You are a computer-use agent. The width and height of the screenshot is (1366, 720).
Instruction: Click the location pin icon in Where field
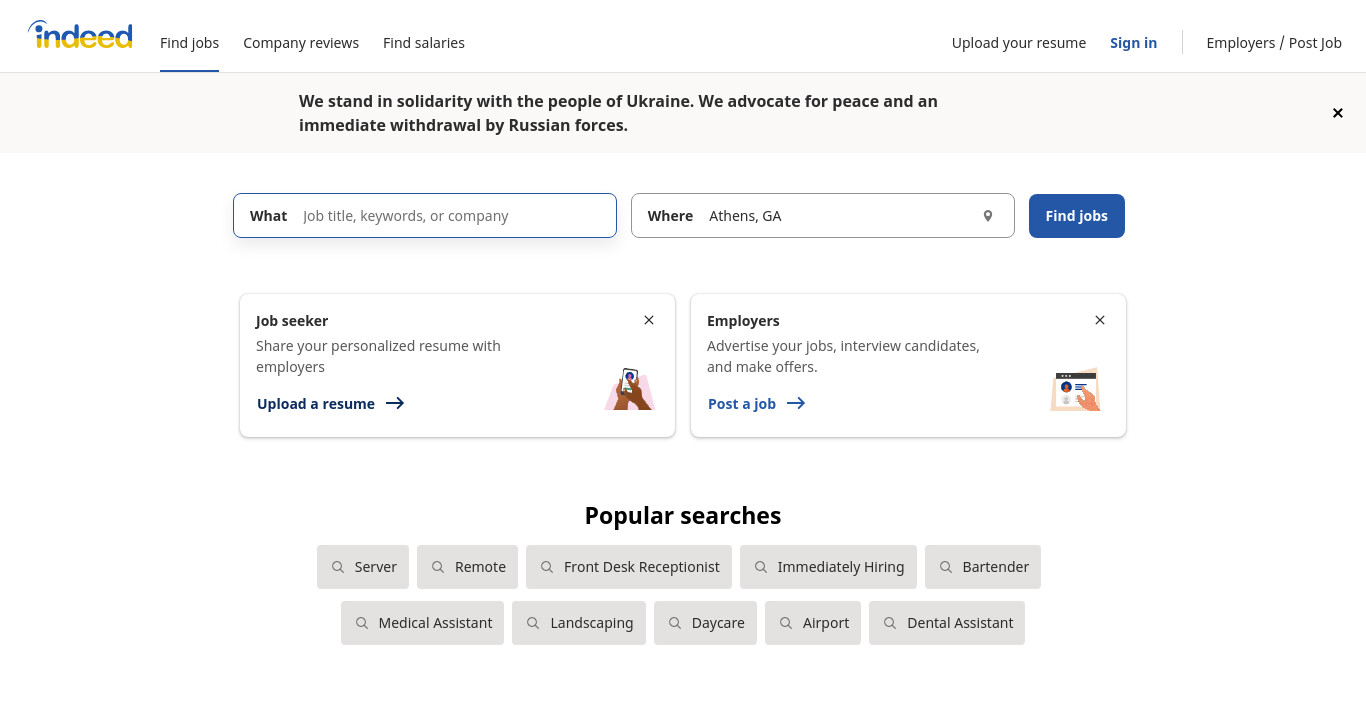tap(988, 216)
